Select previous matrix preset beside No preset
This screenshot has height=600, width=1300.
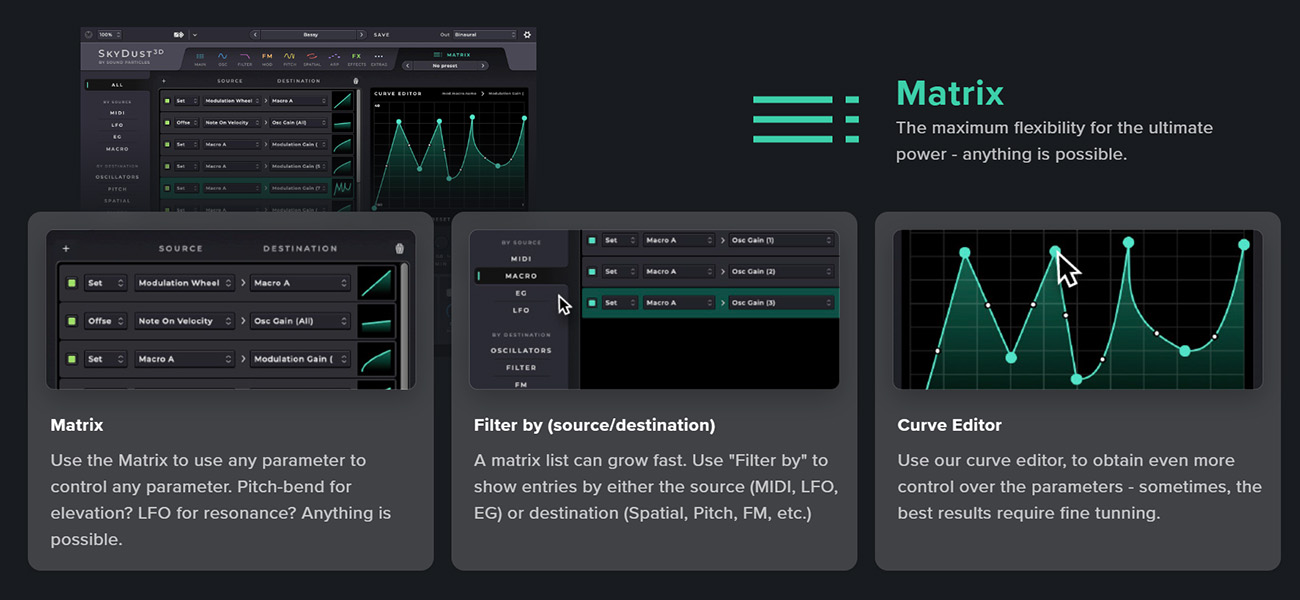coord(408,66)
